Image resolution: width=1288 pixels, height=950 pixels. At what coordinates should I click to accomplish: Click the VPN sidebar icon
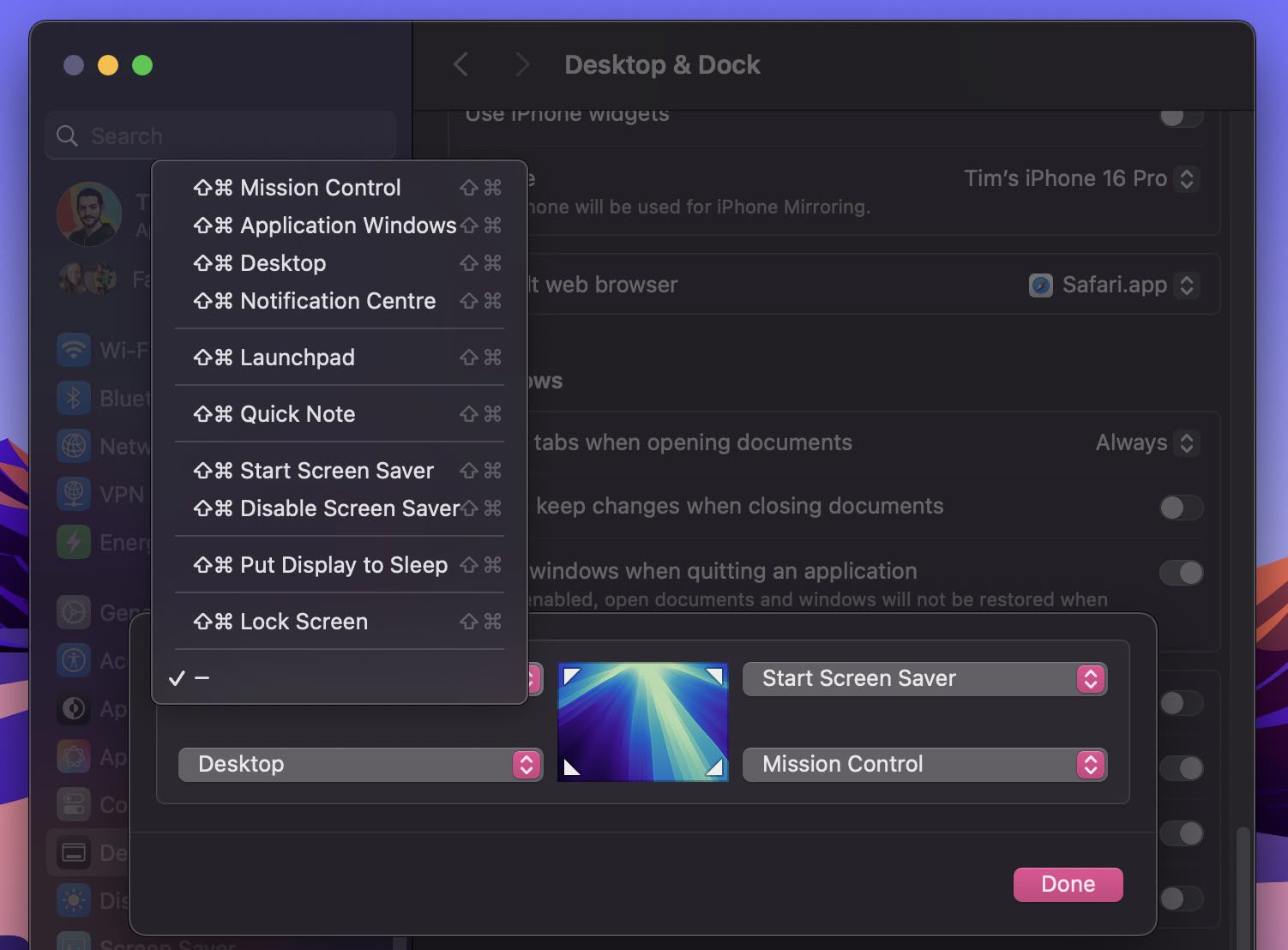(74, 494)
